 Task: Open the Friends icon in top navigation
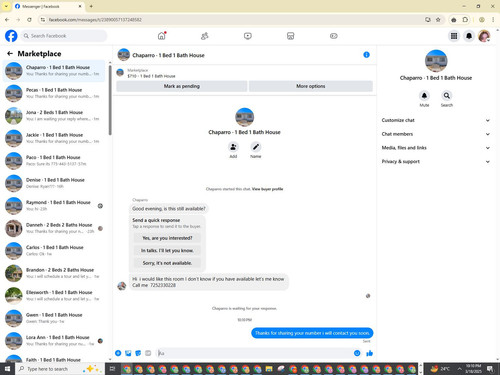pyautogui.click(x=204, y=36)
